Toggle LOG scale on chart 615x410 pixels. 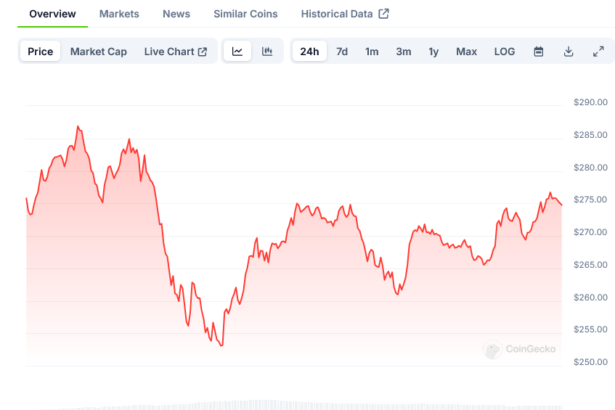click(x=505, y=52)
